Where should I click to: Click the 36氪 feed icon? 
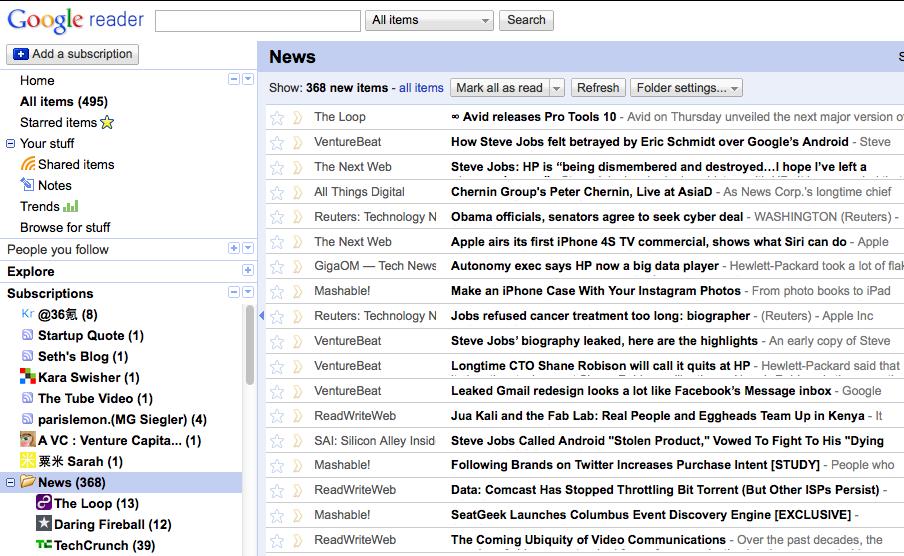[x=27, y=314]
